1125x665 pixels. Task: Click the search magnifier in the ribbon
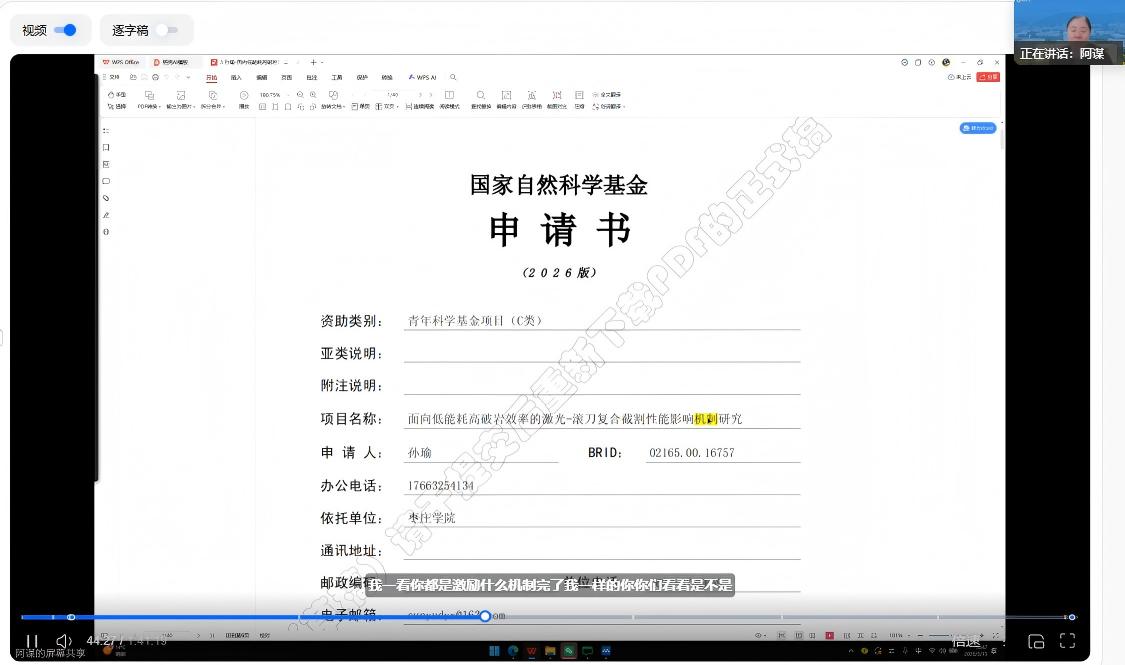pos(453,77)
